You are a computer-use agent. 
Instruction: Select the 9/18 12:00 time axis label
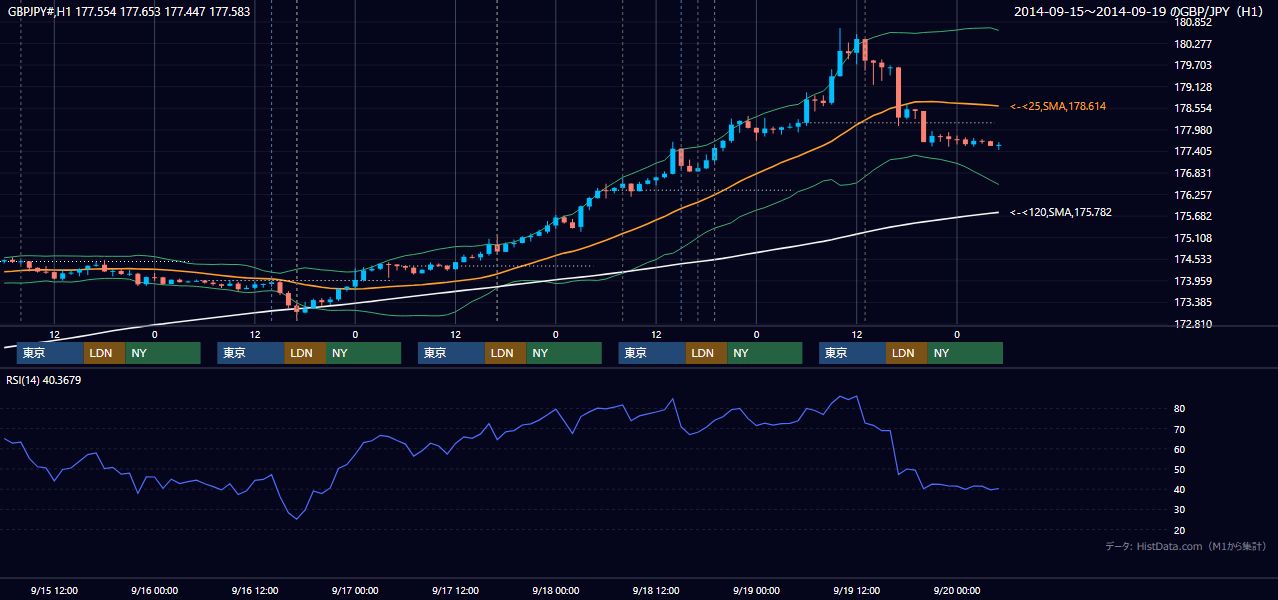click(656, 590)
